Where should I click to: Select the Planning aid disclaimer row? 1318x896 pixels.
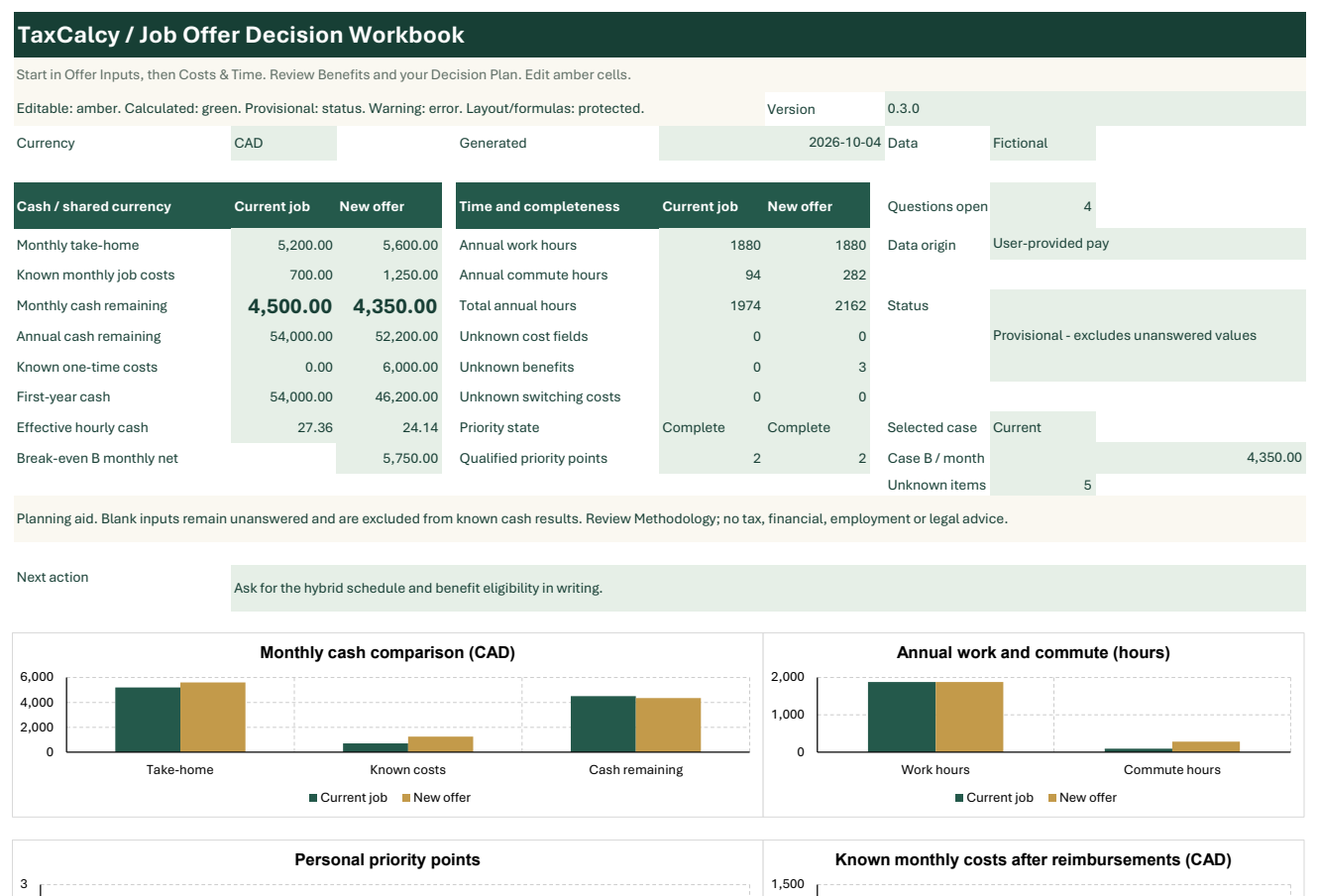(659, 518)
